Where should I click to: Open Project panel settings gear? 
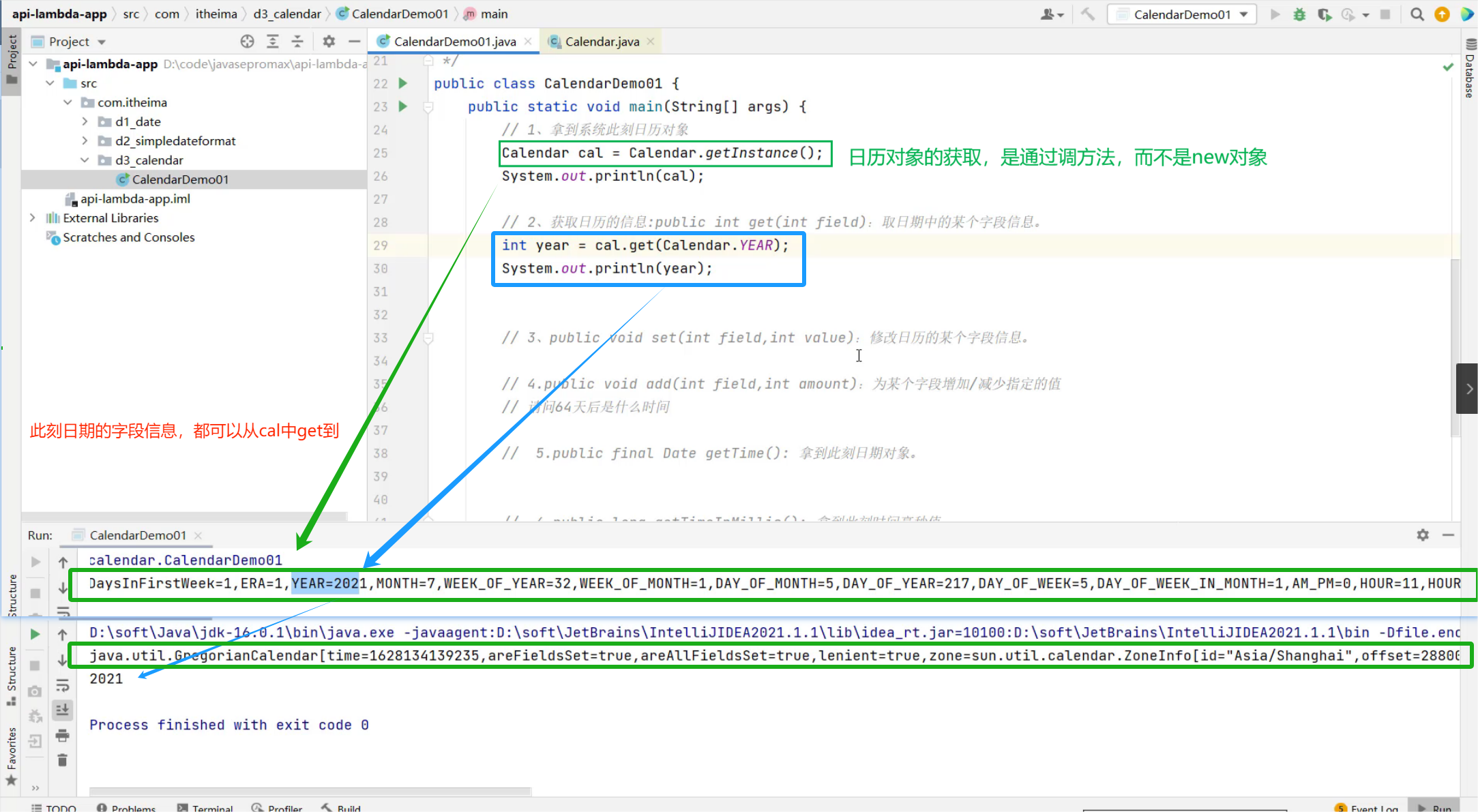coord(329,42)
